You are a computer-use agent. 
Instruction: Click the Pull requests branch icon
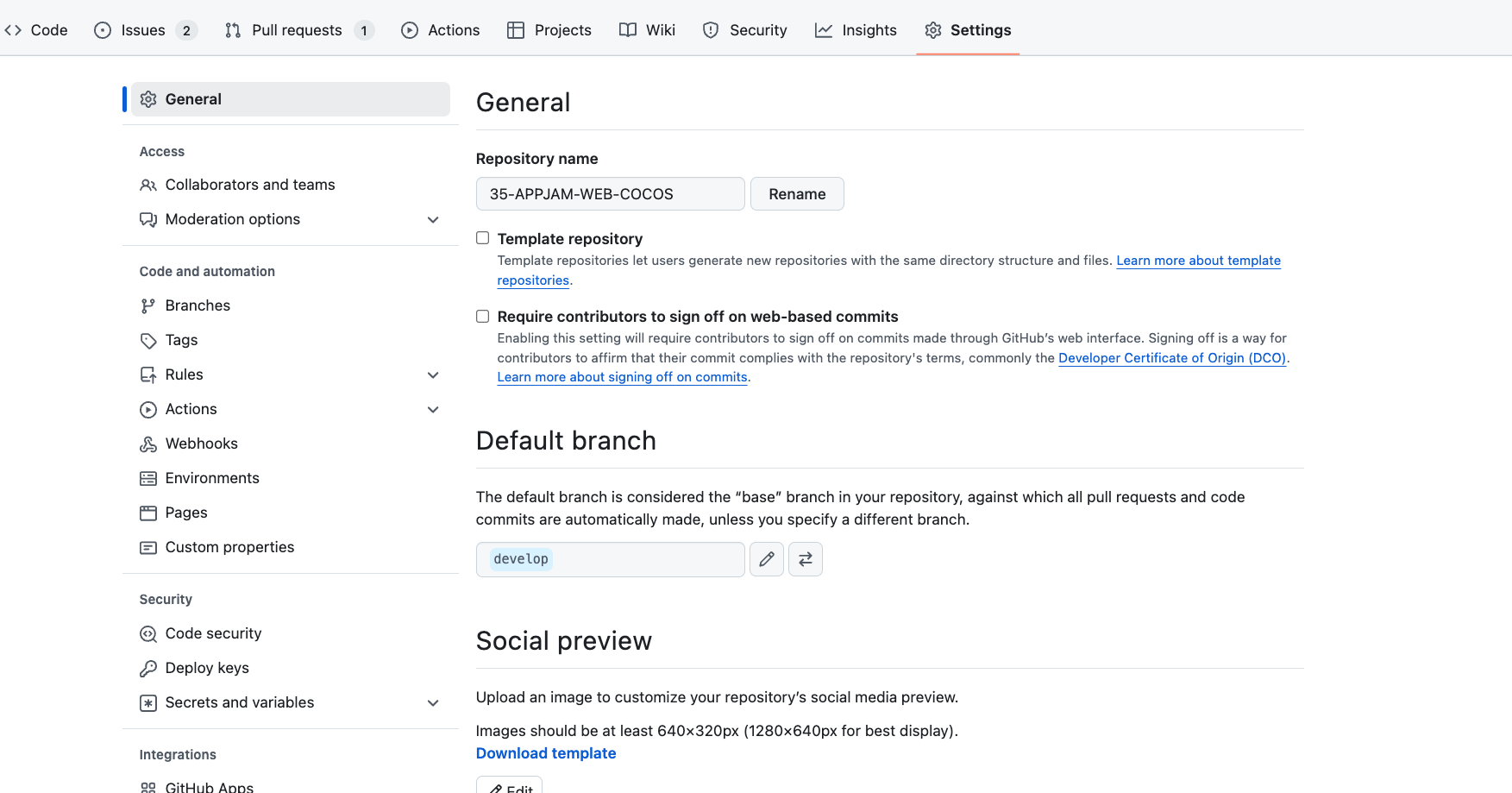click(x=233, y=30)
